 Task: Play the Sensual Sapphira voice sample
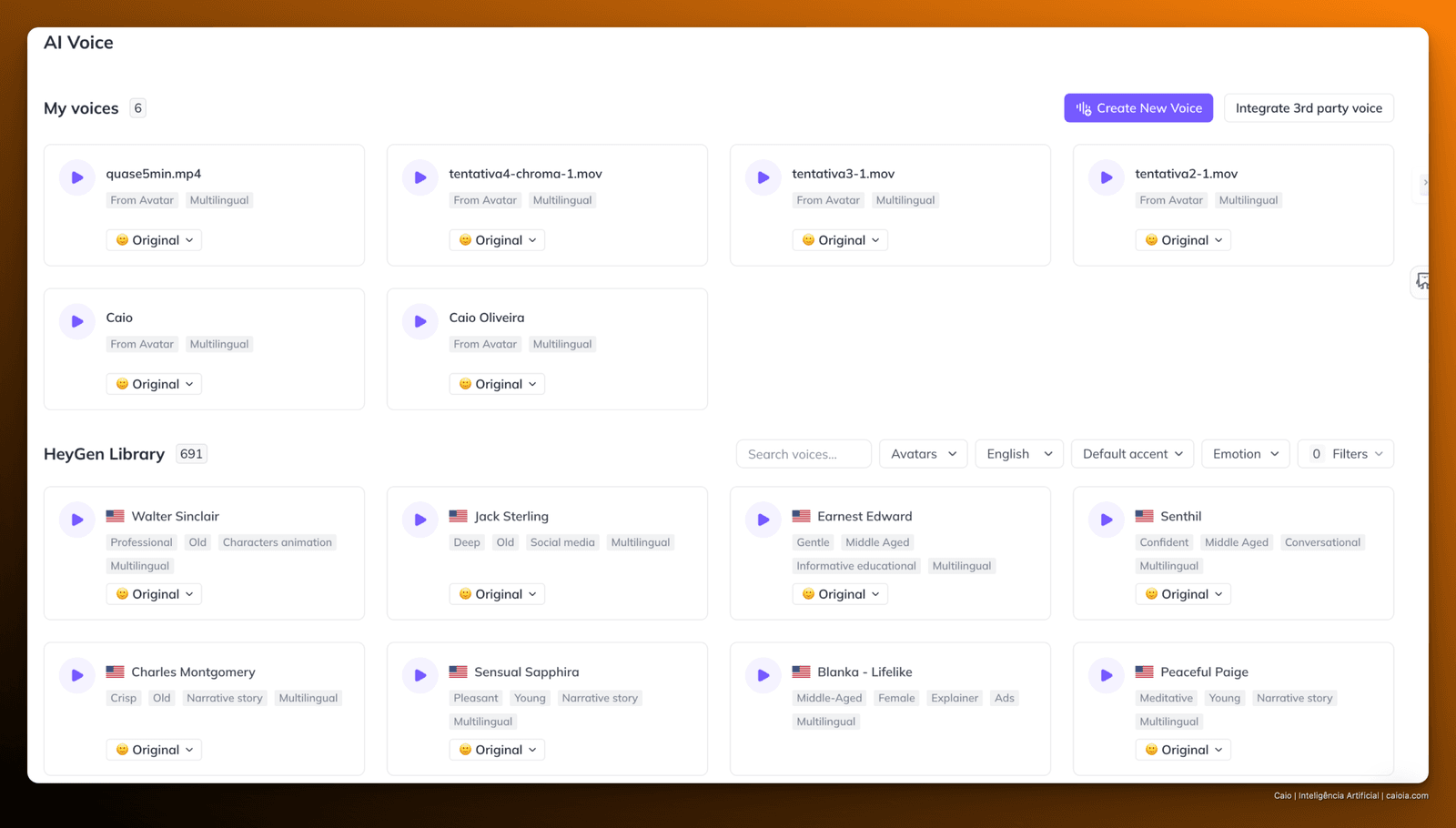420,675
